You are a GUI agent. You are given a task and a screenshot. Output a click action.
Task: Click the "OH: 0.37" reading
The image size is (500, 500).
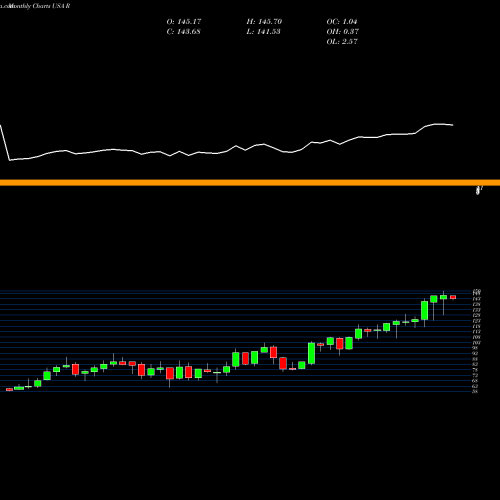342,32
